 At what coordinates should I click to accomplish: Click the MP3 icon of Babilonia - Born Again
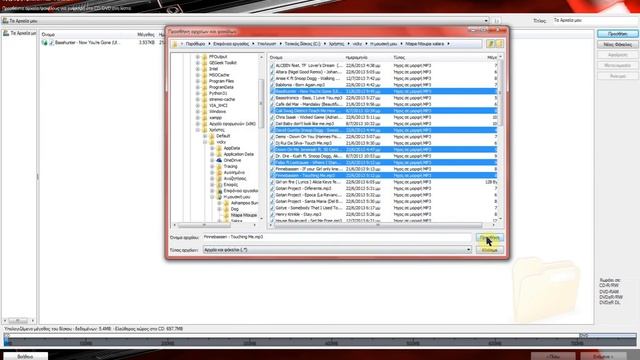[272, 85]
